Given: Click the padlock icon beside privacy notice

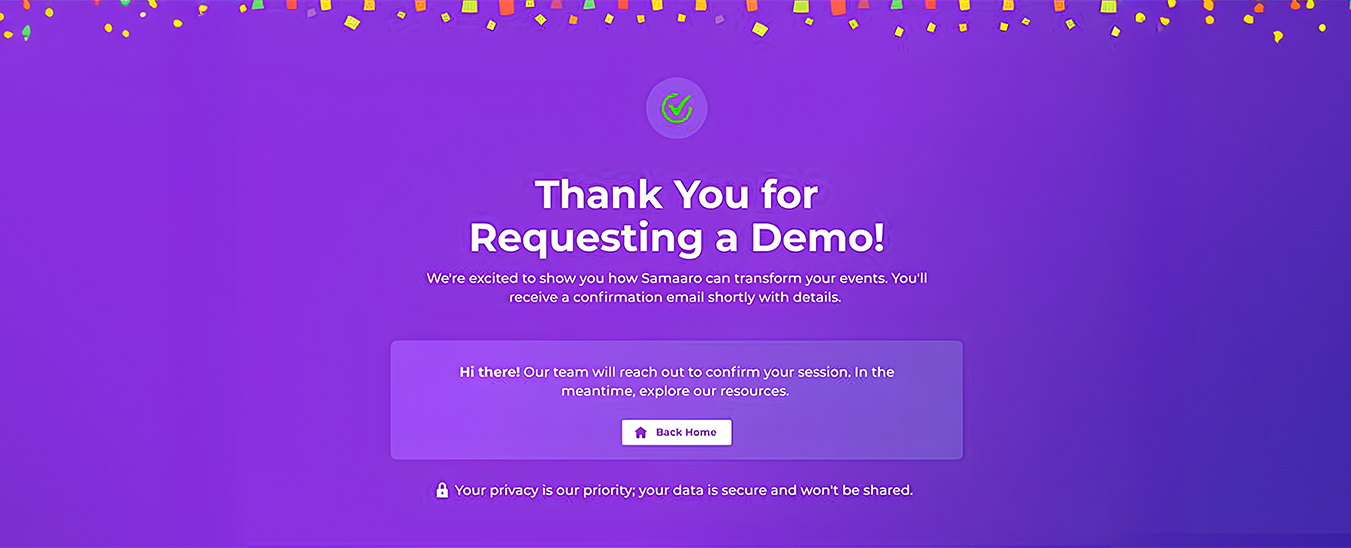Looking at the screenshot, I should [x=442, y=490].
